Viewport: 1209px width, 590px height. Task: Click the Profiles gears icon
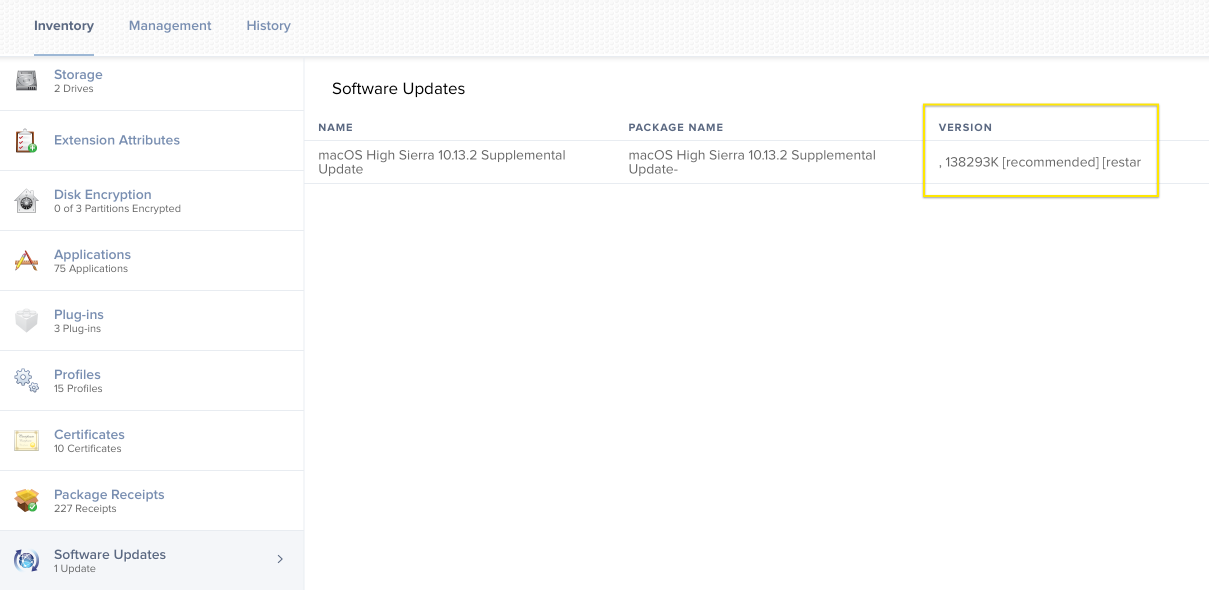pyautogui.click(x=27, y=381)
